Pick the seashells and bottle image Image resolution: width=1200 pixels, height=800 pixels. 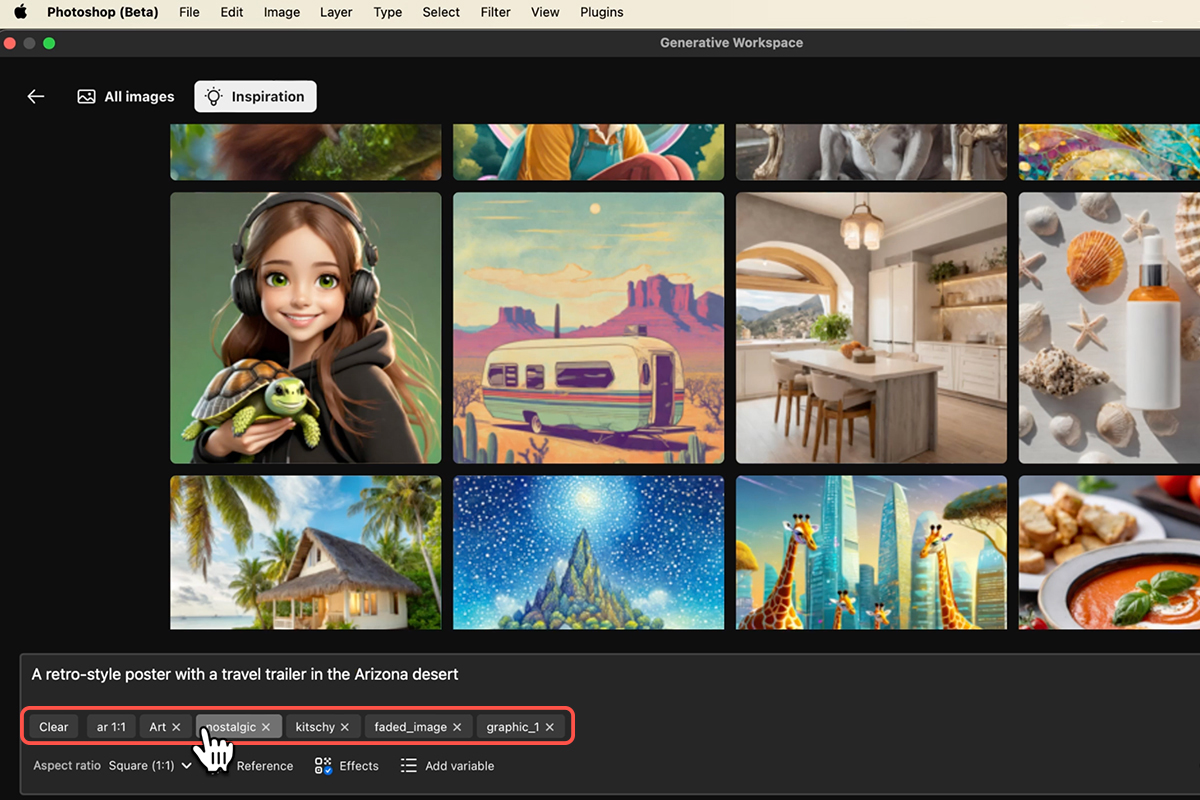[x=1109, y=328]
